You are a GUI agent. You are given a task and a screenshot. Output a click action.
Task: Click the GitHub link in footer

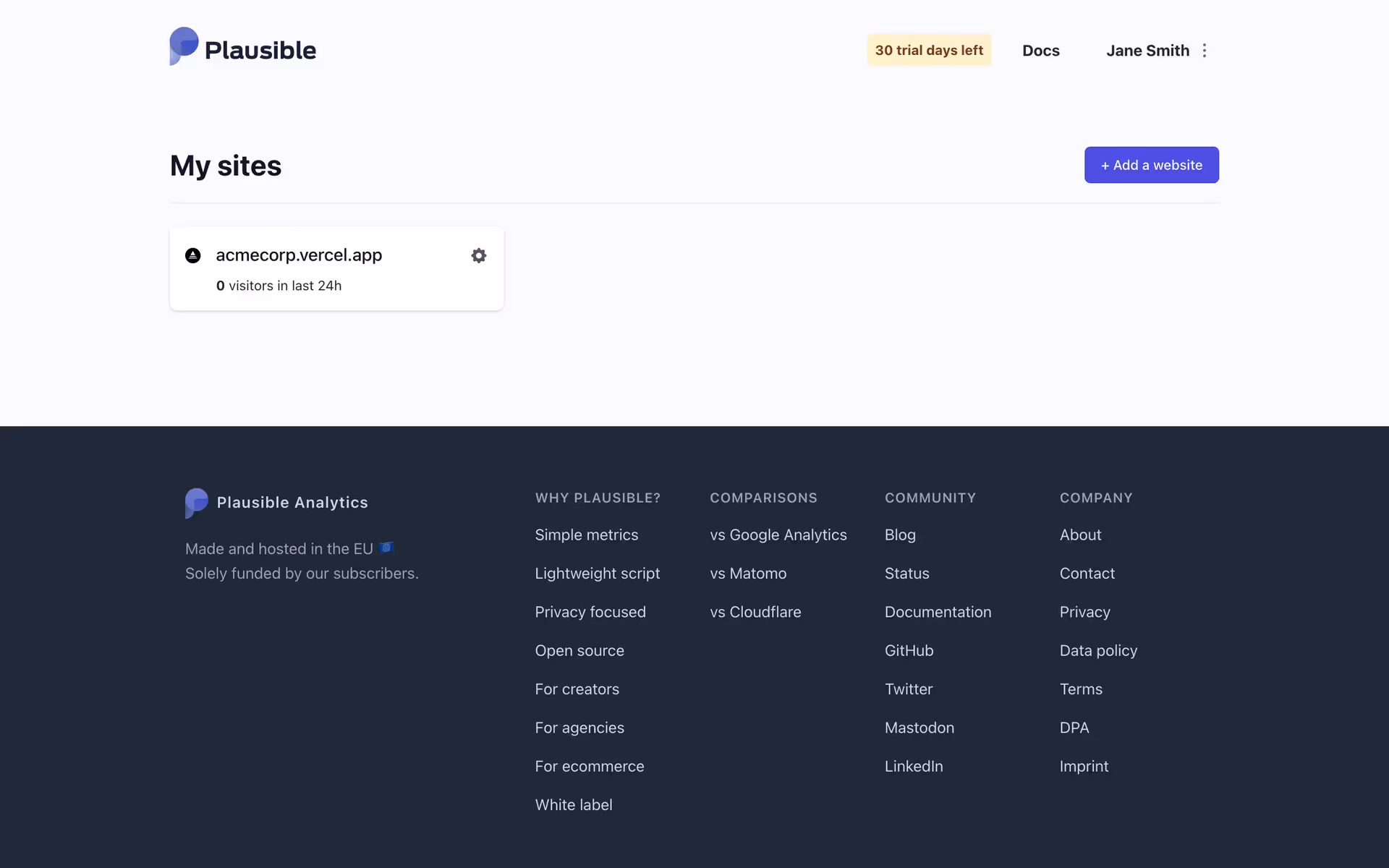909,650
